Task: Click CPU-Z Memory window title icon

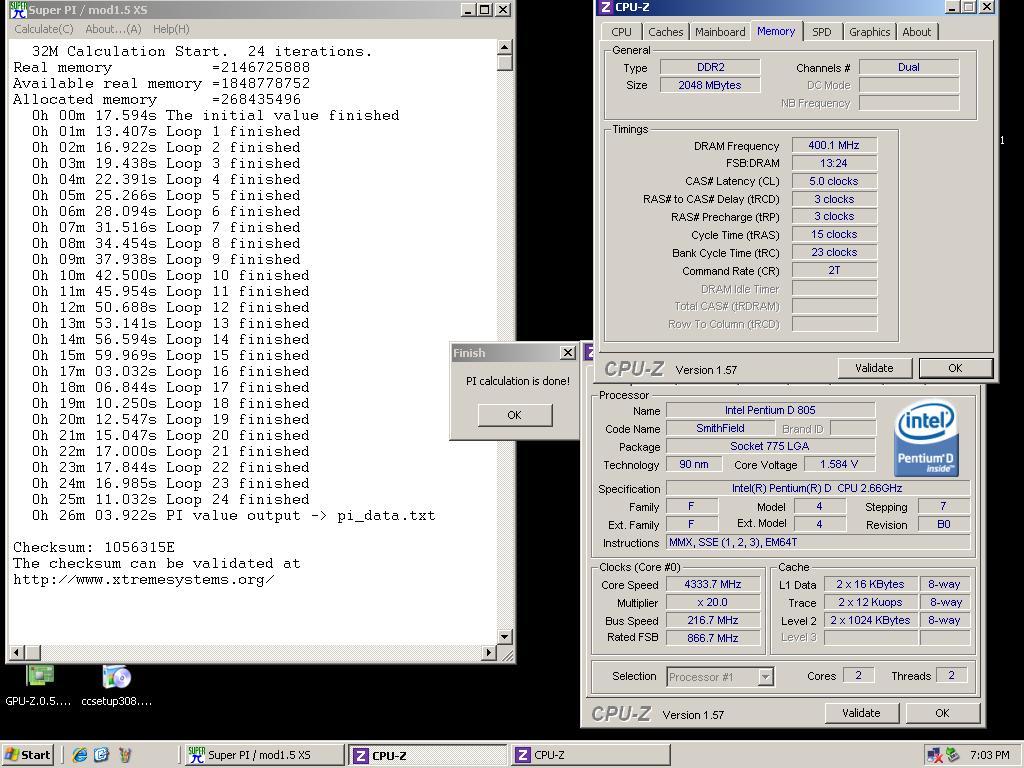Action: [x=605, y=7]
